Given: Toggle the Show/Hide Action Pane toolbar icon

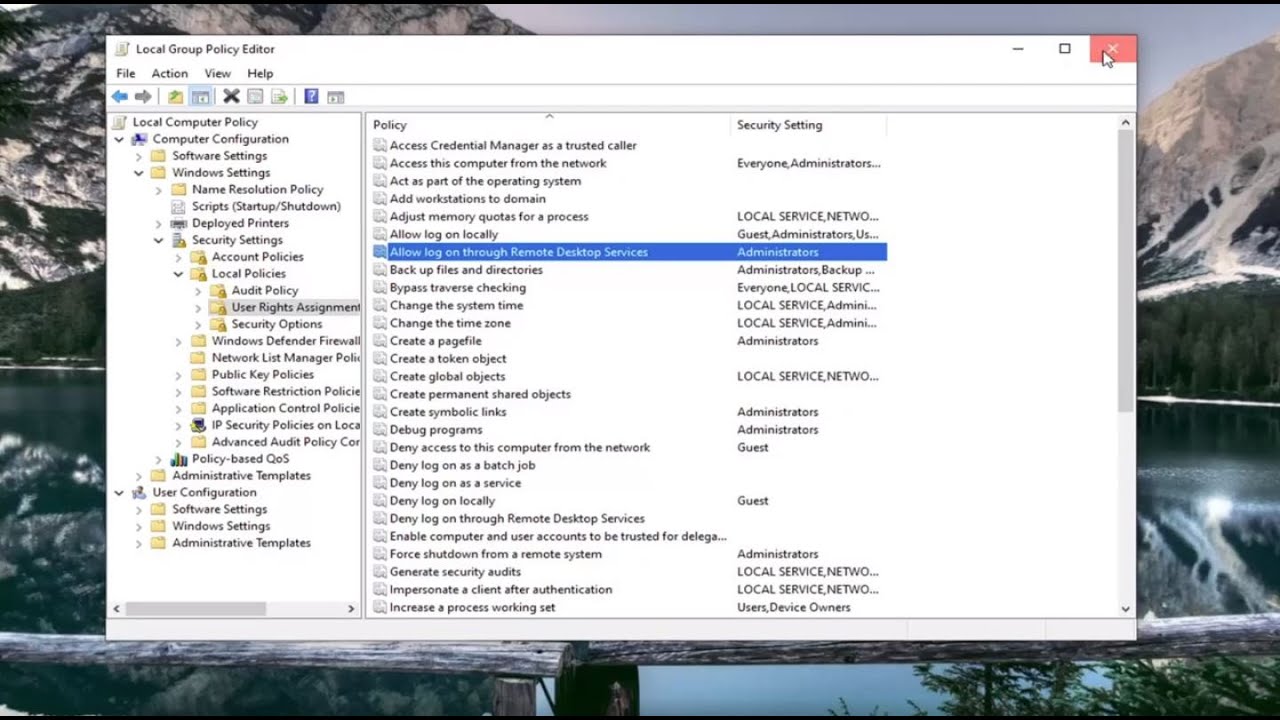Looking at the screenshot, I should coord(336,97).
